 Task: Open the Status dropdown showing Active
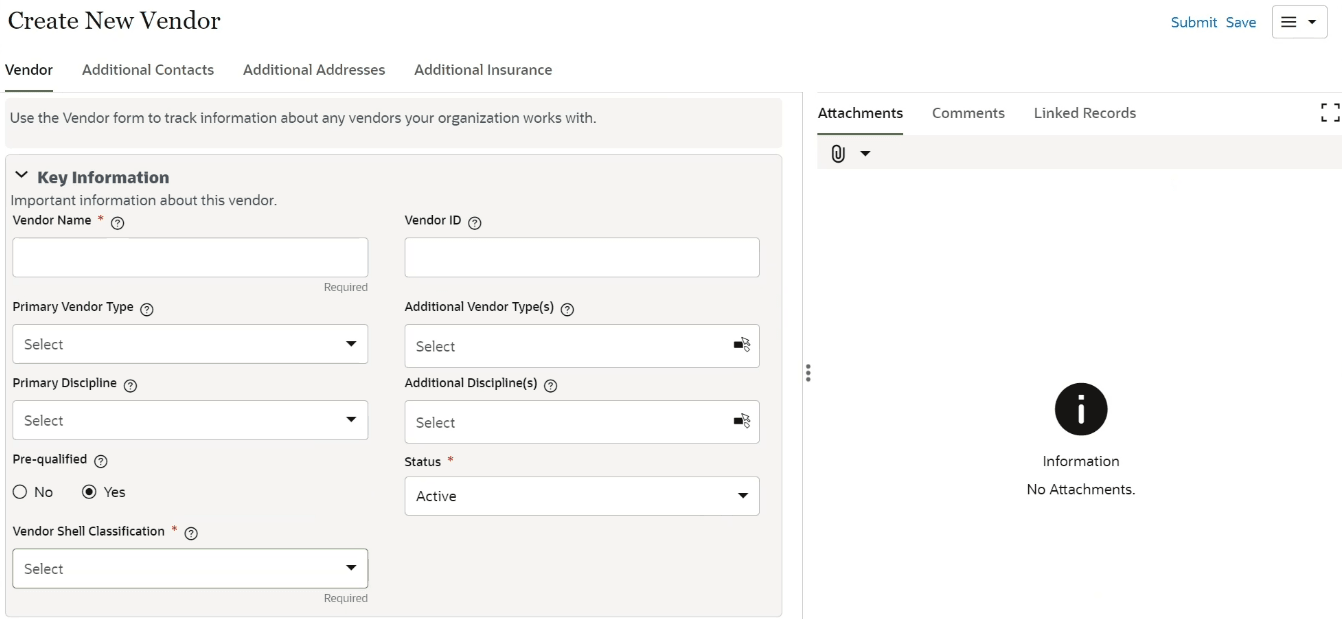click(581, 496)
